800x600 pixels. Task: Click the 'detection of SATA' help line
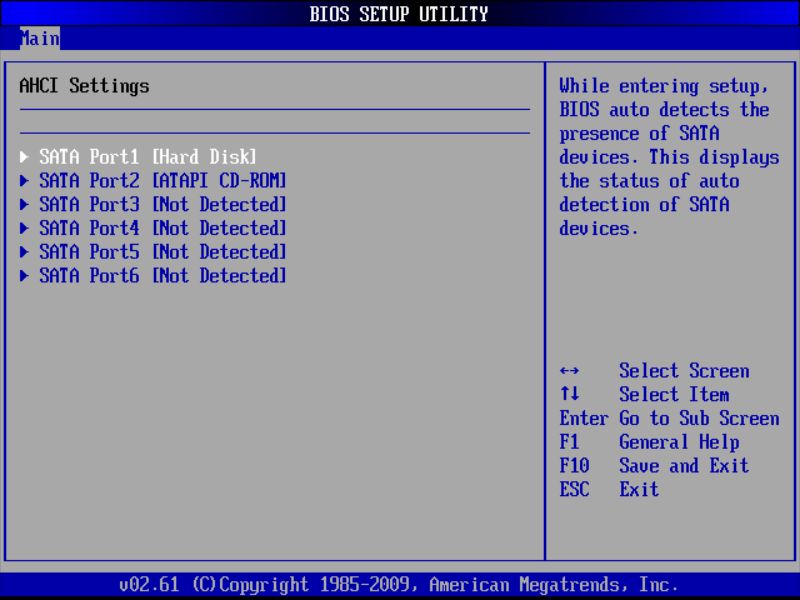click(x=644, y=205)
